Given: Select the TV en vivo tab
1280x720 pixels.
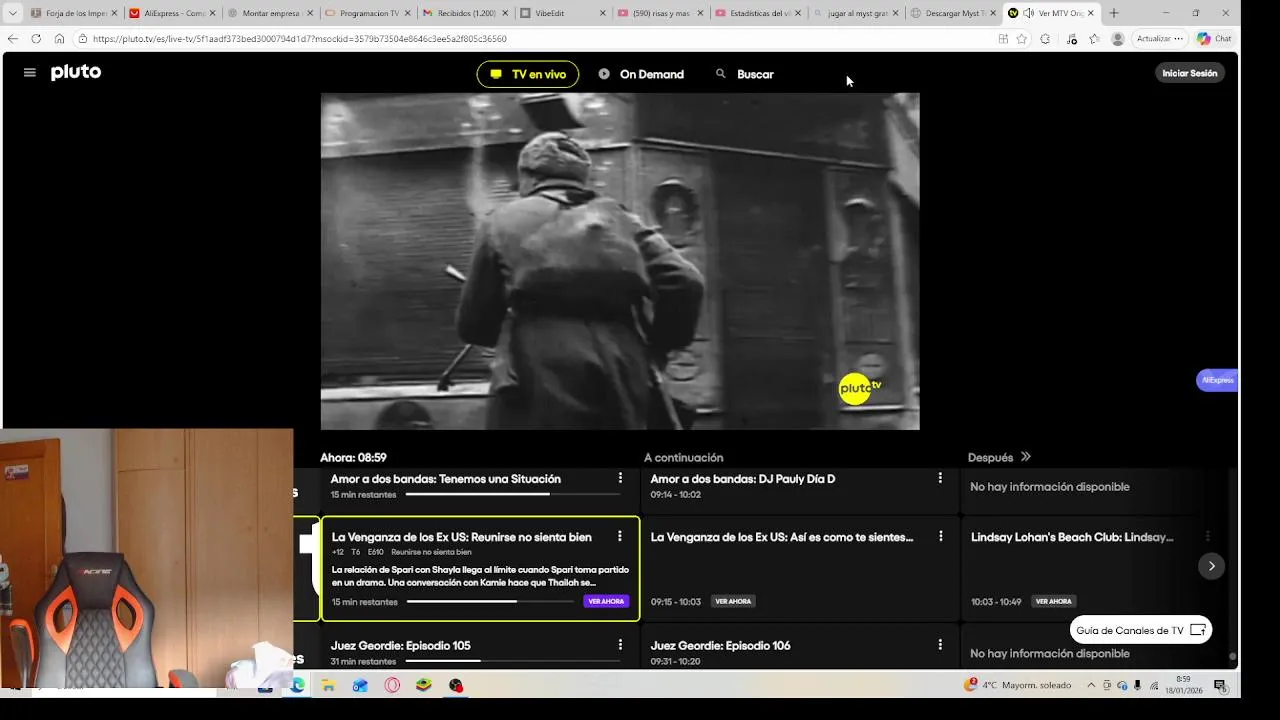Looking at the screenshot, I should point(528,74).
